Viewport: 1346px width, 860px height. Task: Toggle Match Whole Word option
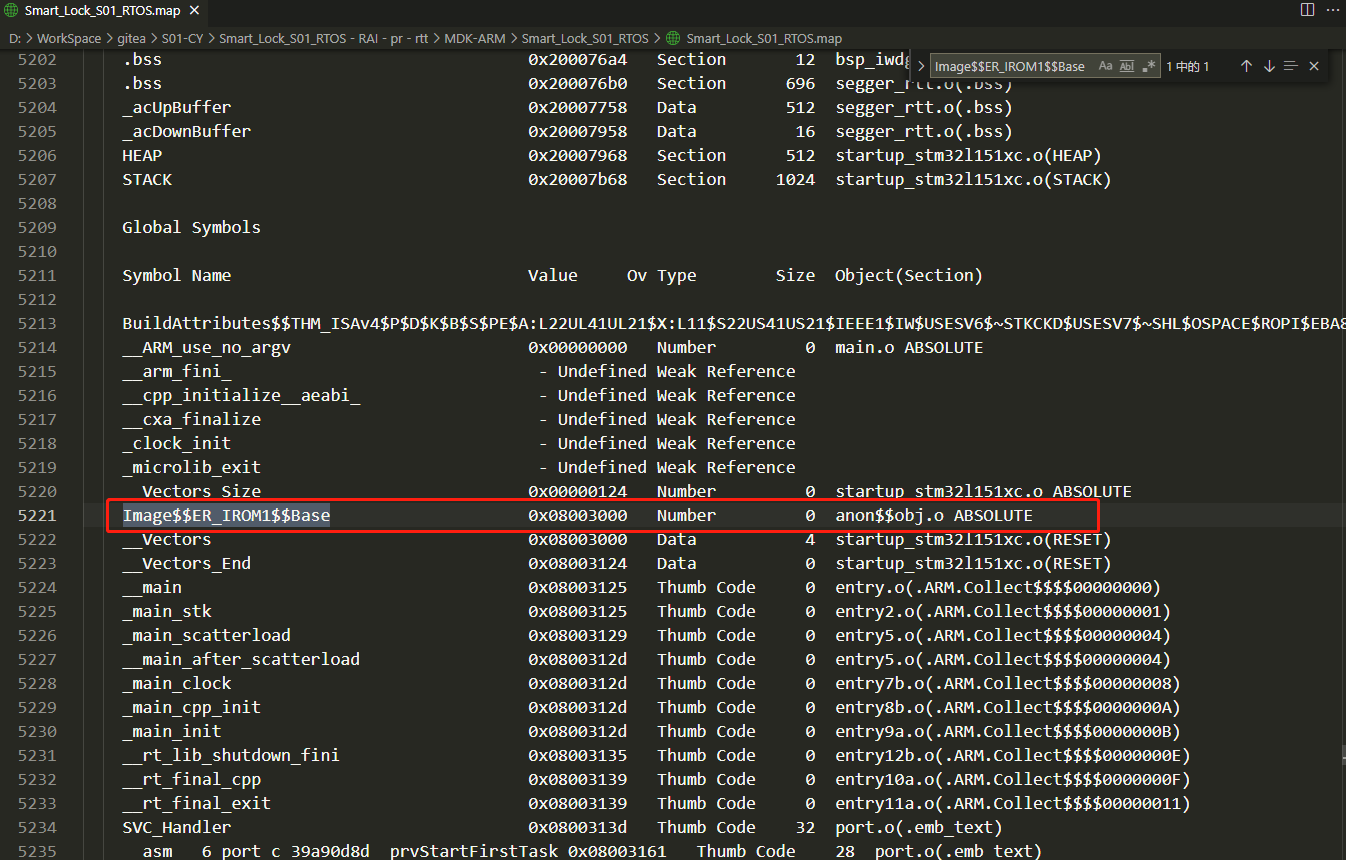pyautogui.click(x=1127, y=66)
